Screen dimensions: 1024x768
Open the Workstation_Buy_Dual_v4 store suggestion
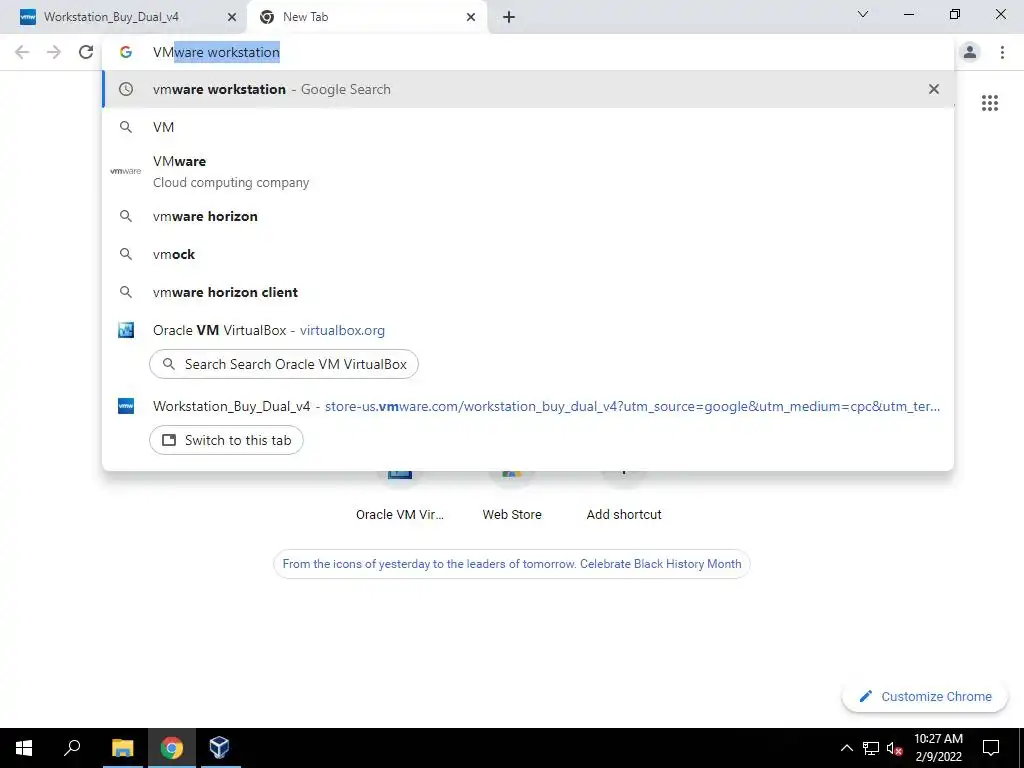click(x=528, y=406)
